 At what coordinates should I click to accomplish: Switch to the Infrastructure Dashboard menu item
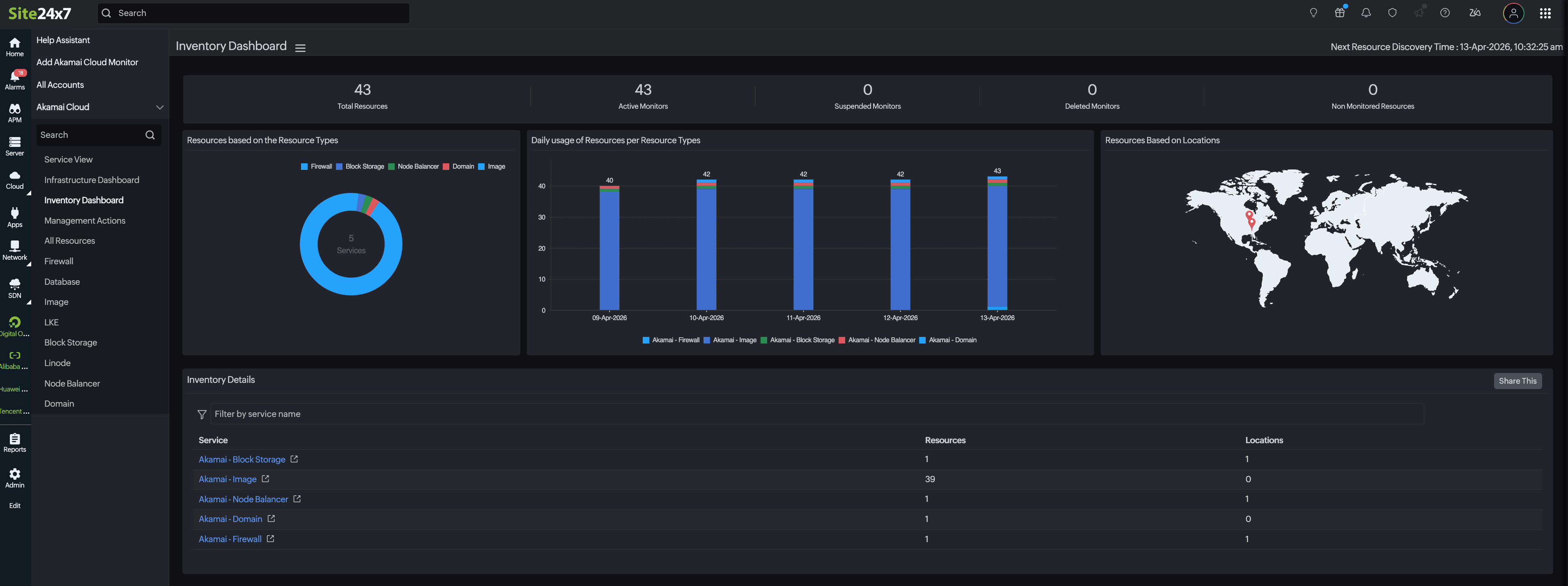91,179
